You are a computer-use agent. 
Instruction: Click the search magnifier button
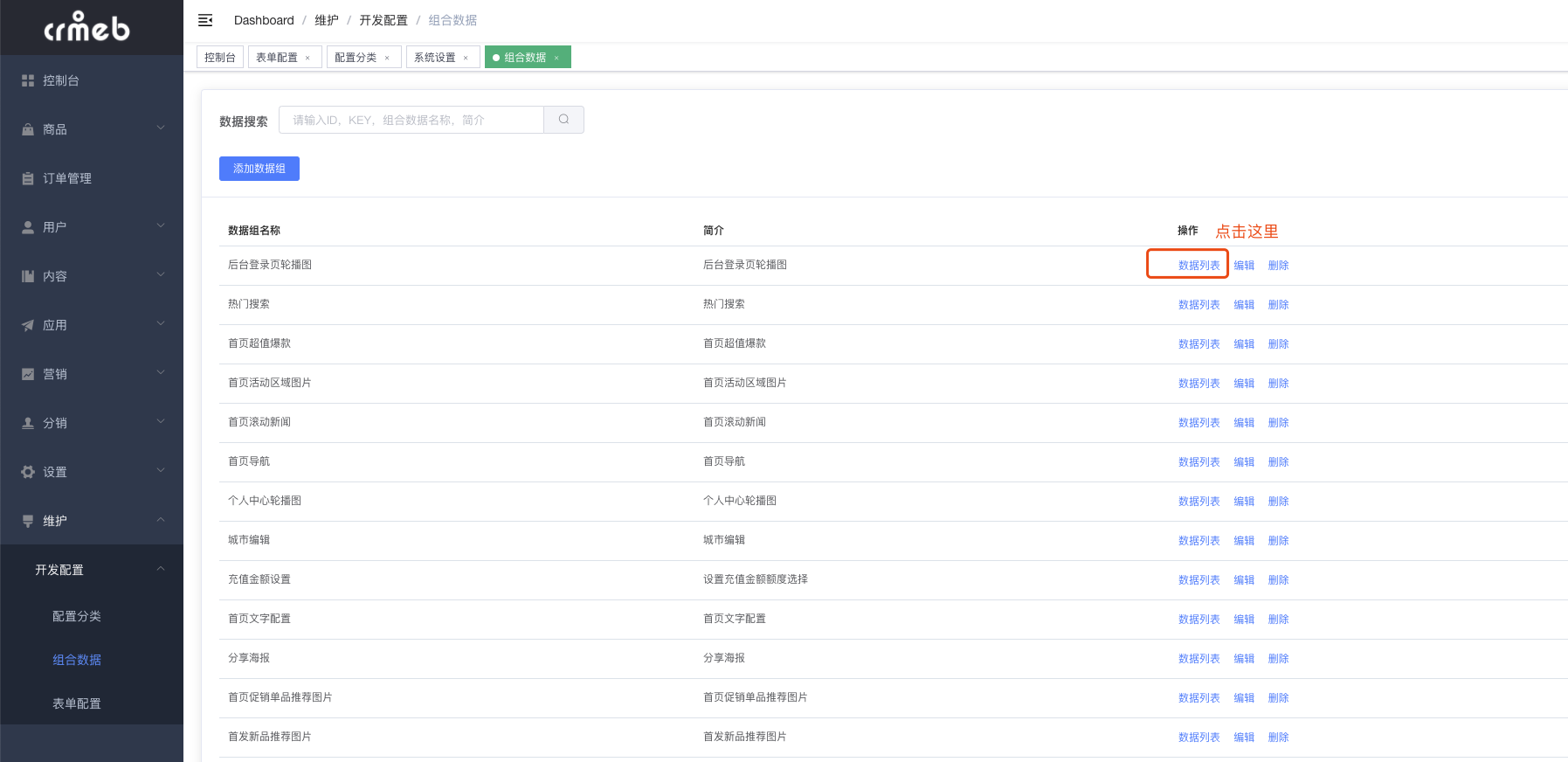coord(564,120)
